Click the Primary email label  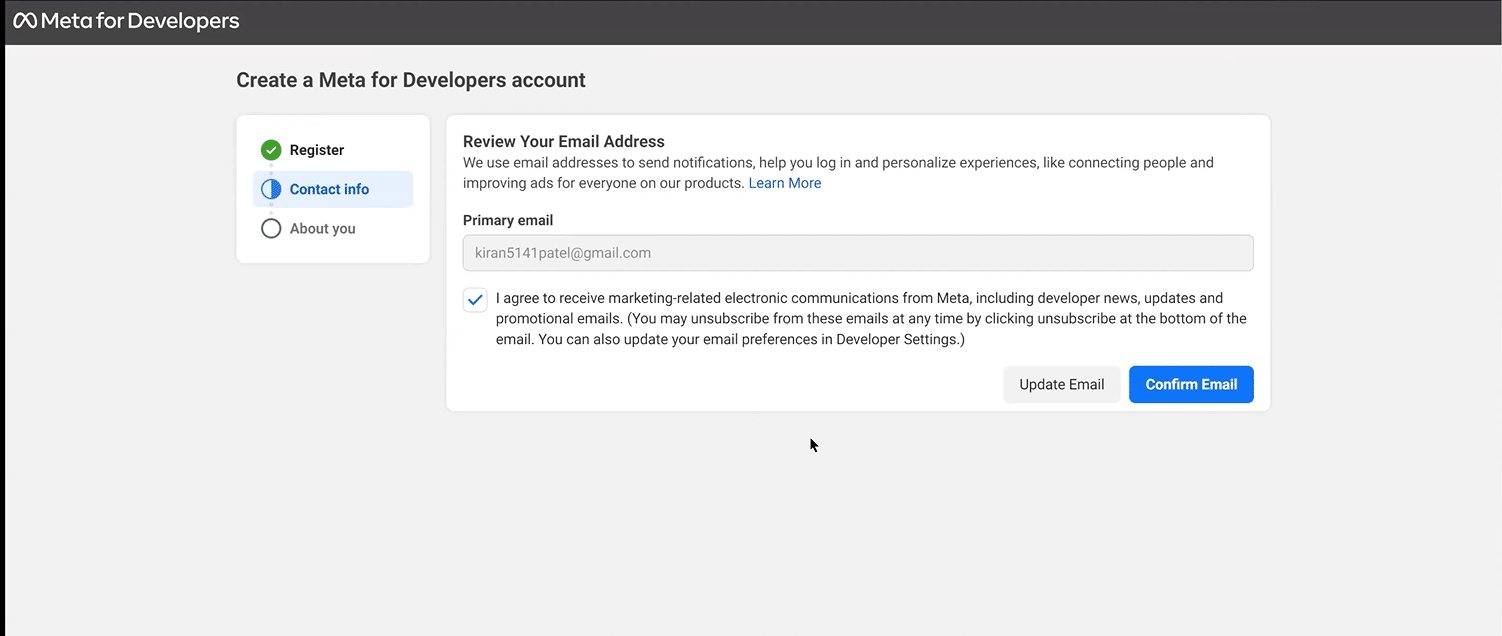[508, 220]
